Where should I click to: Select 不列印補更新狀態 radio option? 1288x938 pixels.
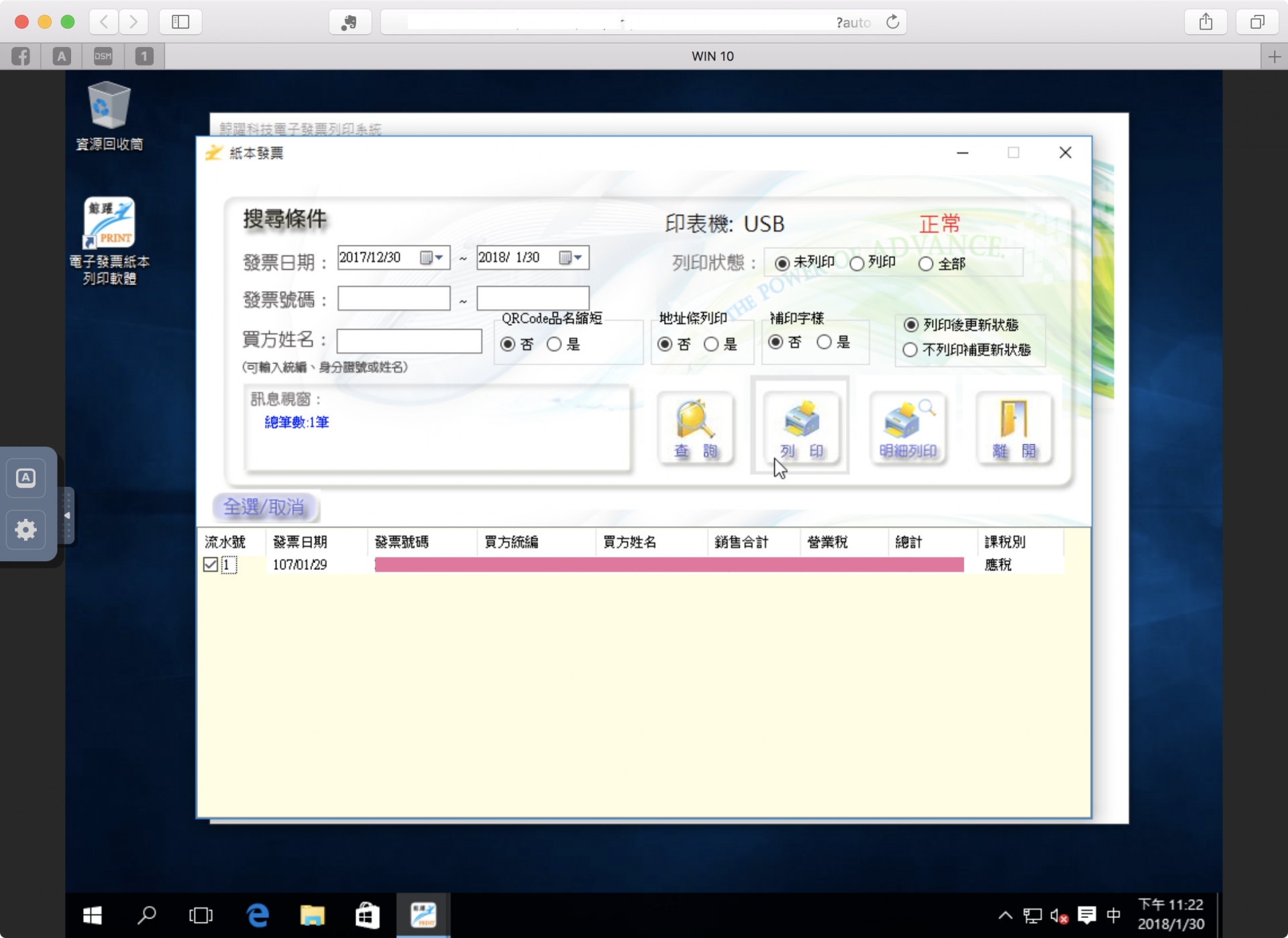click(x=910, y=350)
